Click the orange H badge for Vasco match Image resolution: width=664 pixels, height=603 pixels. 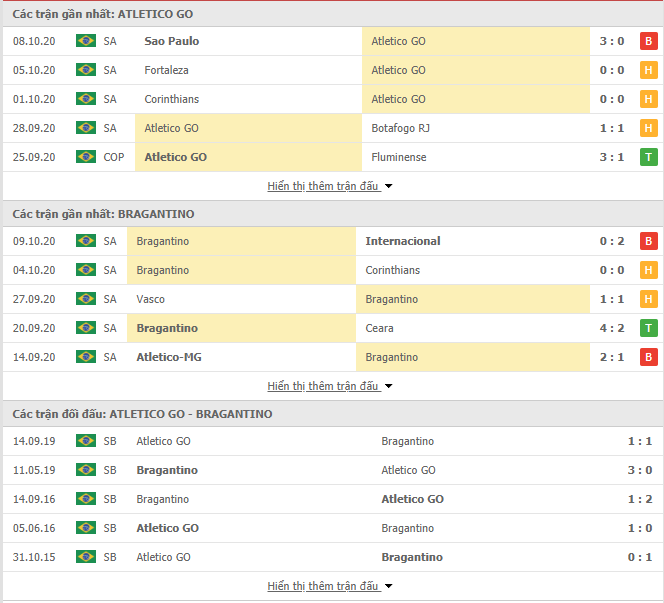coord(648,299)
